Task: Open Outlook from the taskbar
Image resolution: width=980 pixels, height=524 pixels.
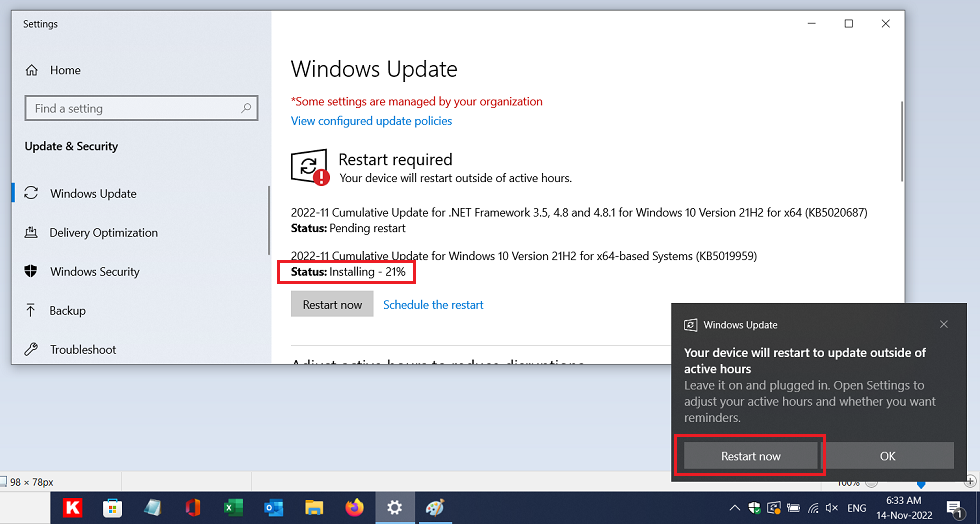Action: point(274,508)
